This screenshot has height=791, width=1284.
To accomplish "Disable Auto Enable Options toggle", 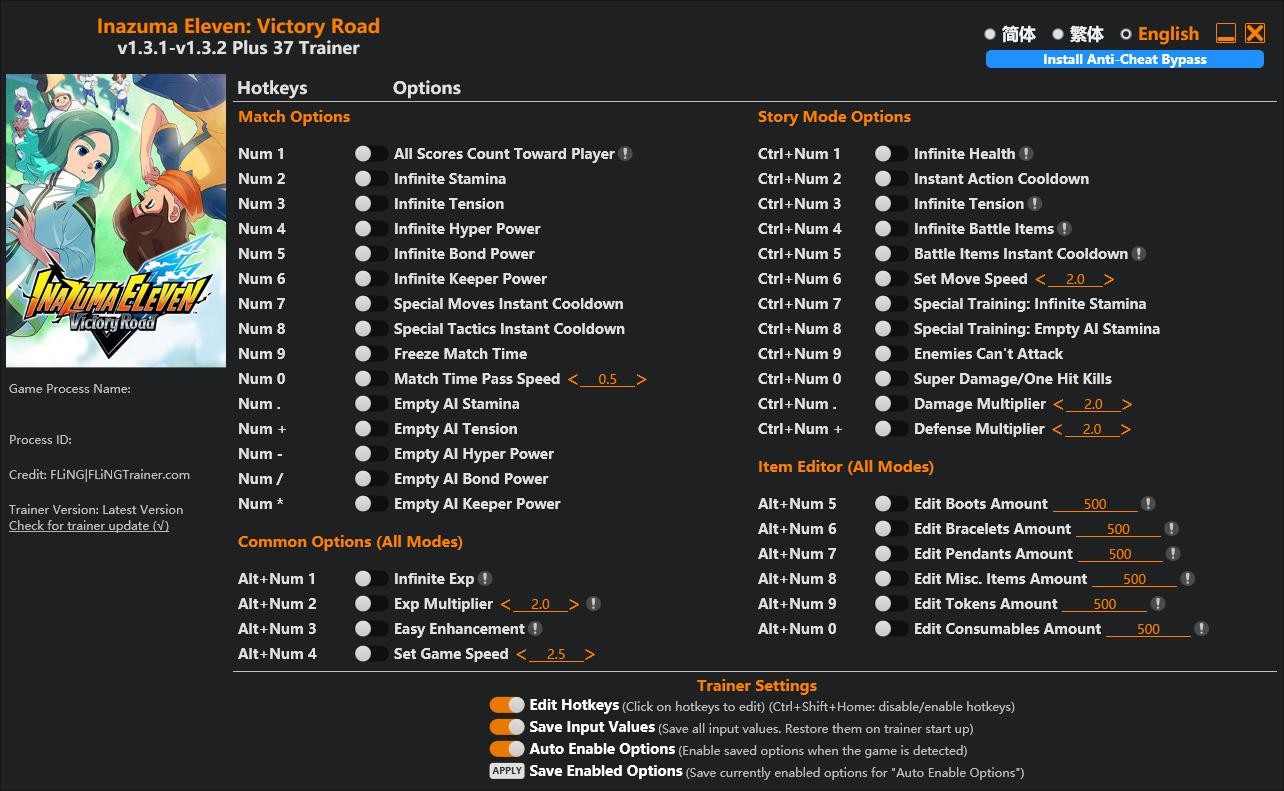I will [507, 749].
